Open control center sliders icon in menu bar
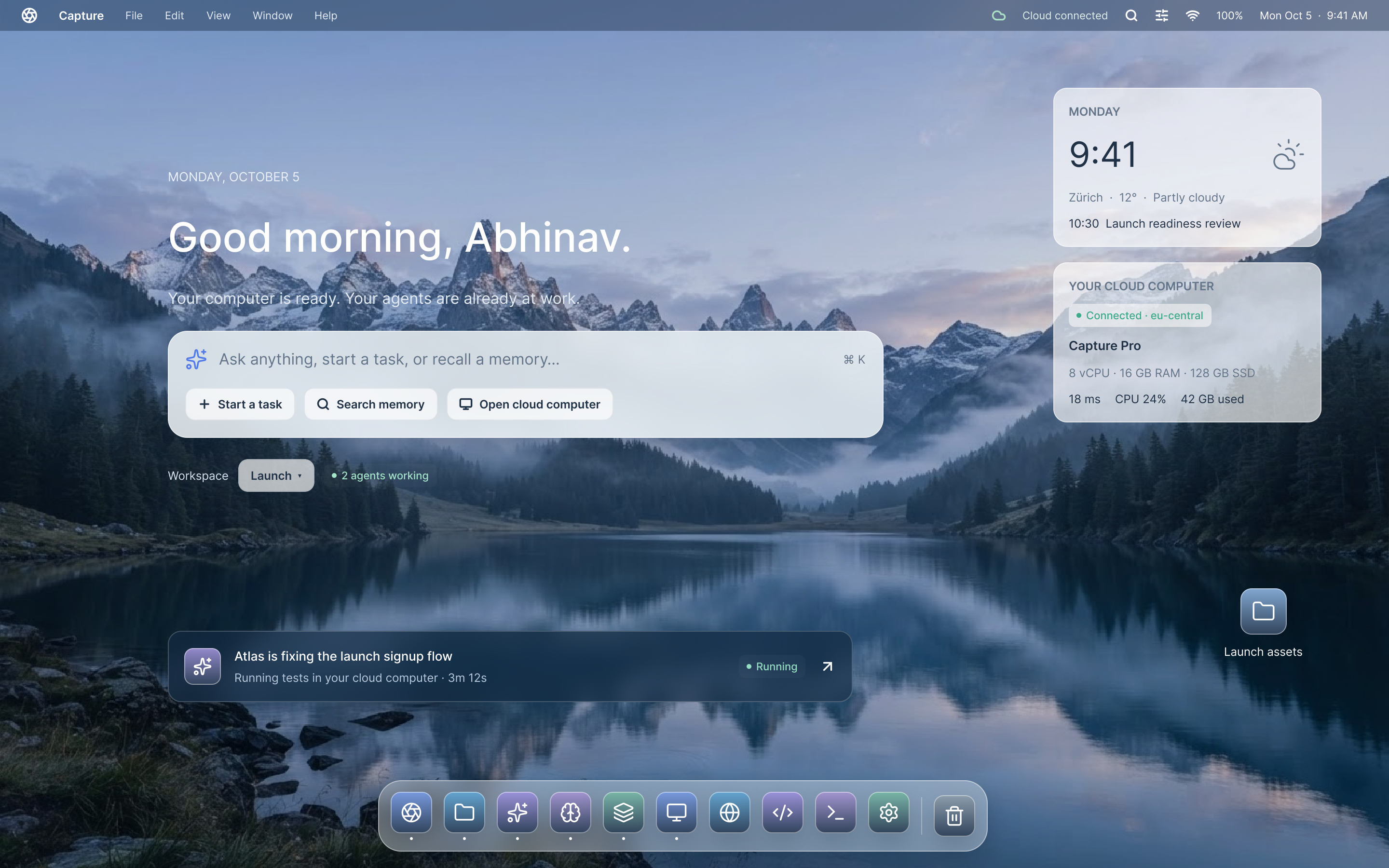The width and height of the screenshot is (1389, 868). [1162, 15]
